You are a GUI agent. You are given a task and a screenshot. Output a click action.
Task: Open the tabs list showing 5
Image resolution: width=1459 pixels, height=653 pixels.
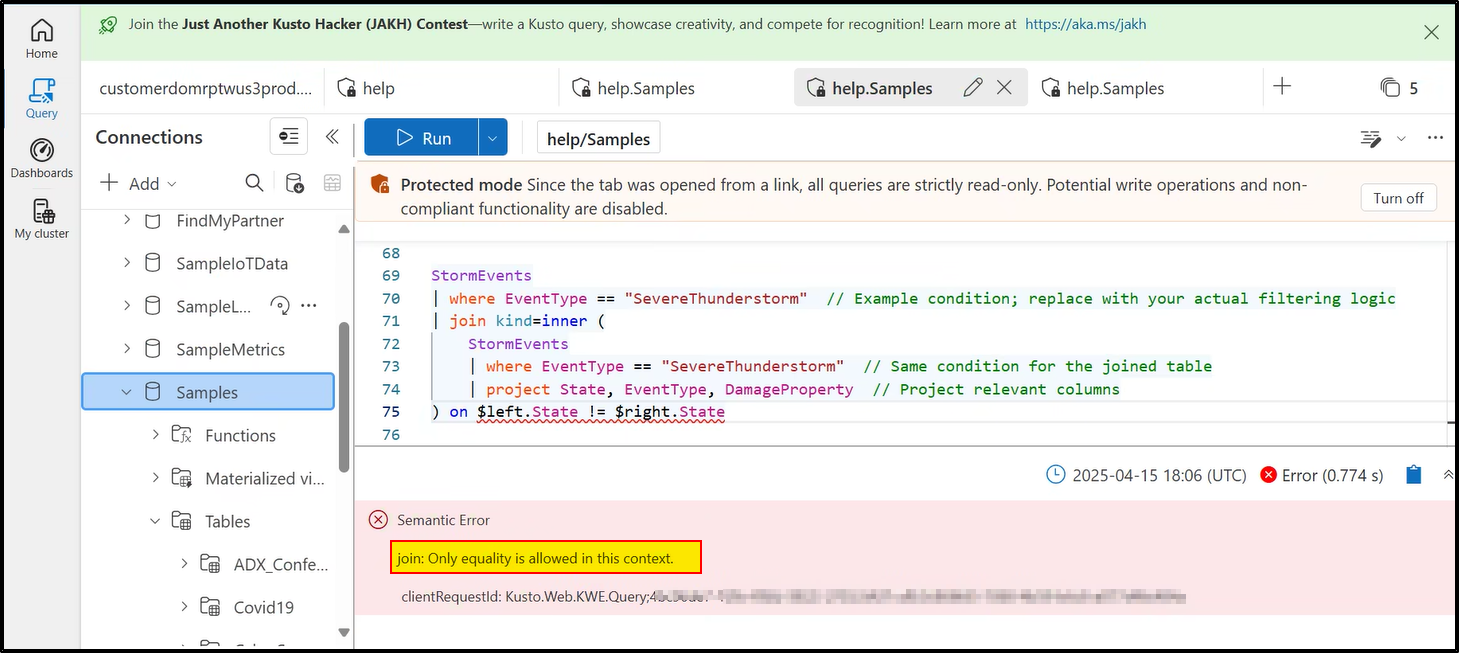[1399, 88]
